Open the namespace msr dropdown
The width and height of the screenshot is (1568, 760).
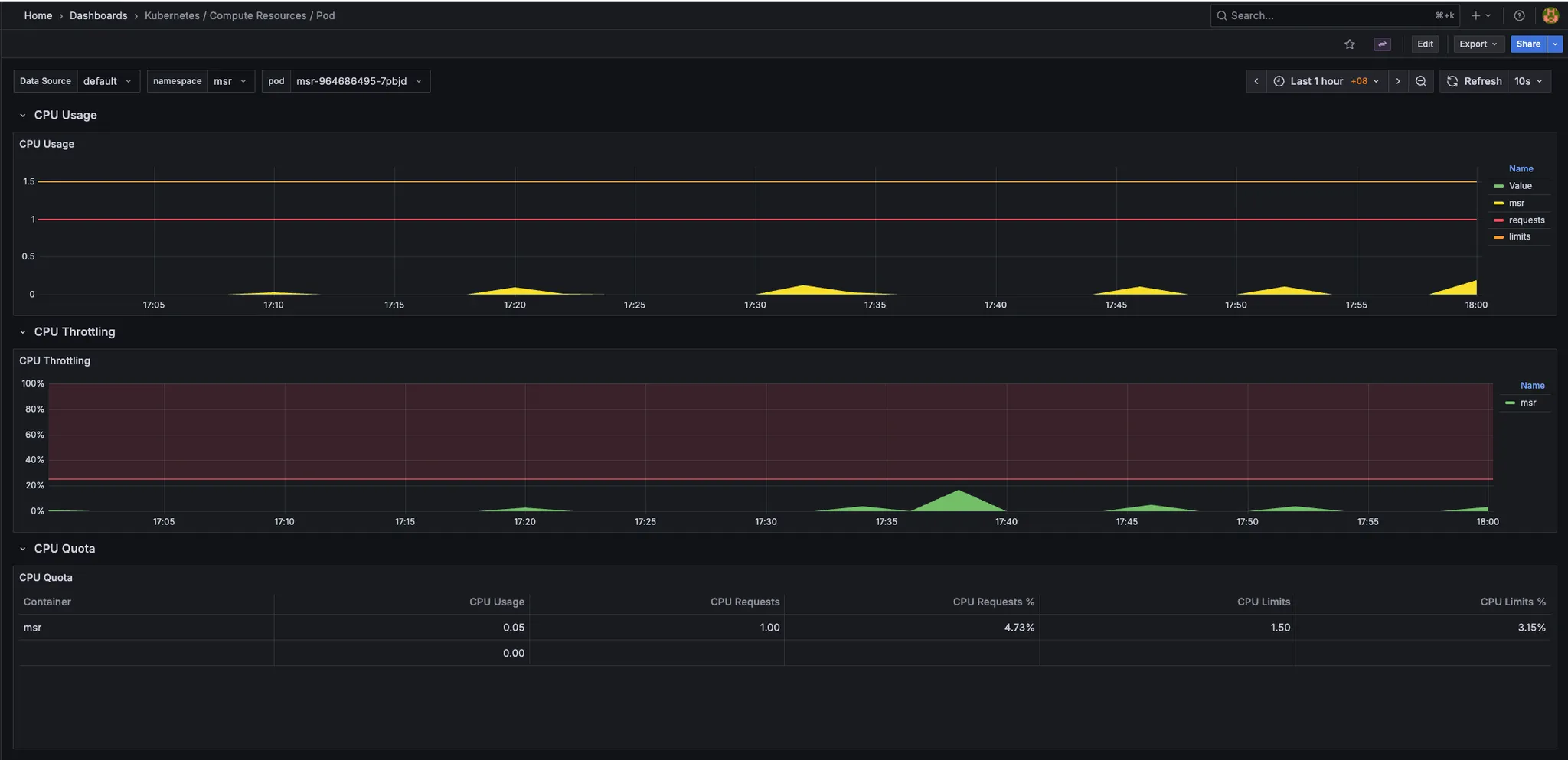[x=230, y=80]
